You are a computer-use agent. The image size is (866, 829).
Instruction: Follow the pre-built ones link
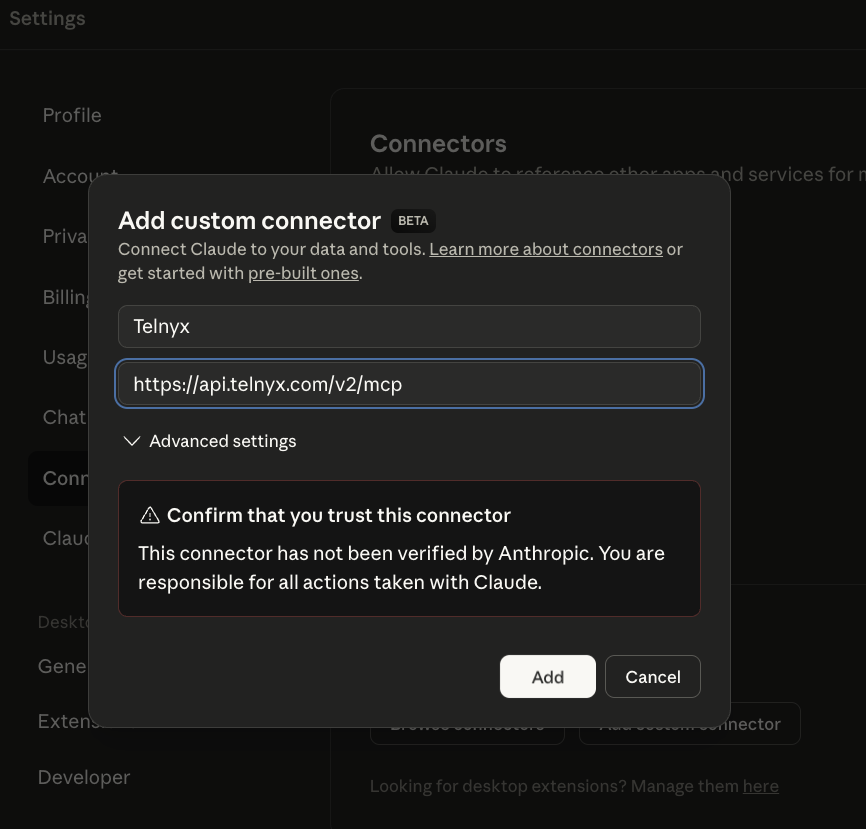click(x=303, y=273)
